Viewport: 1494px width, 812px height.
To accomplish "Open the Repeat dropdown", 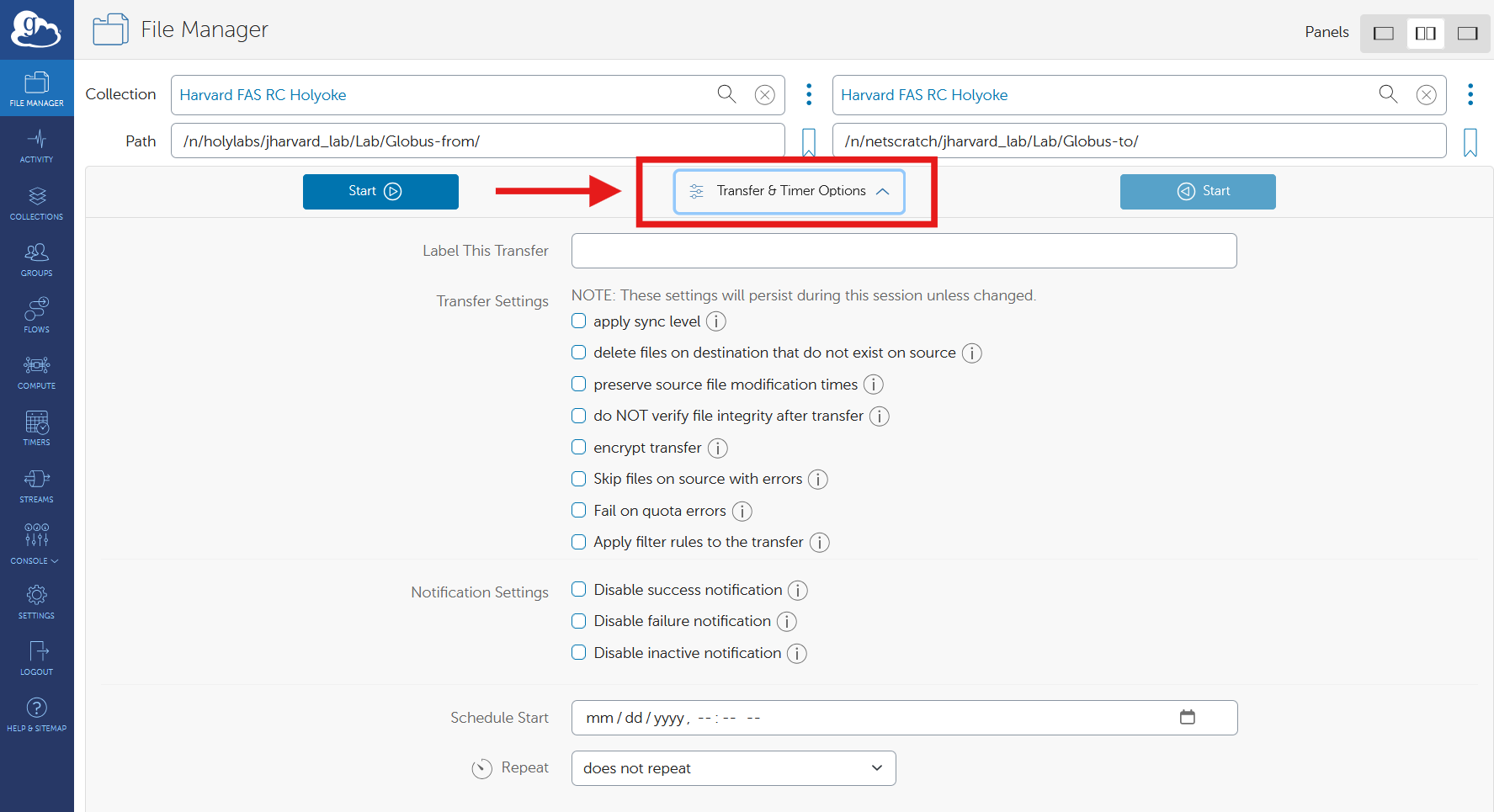I will click(x=732, y=768).
